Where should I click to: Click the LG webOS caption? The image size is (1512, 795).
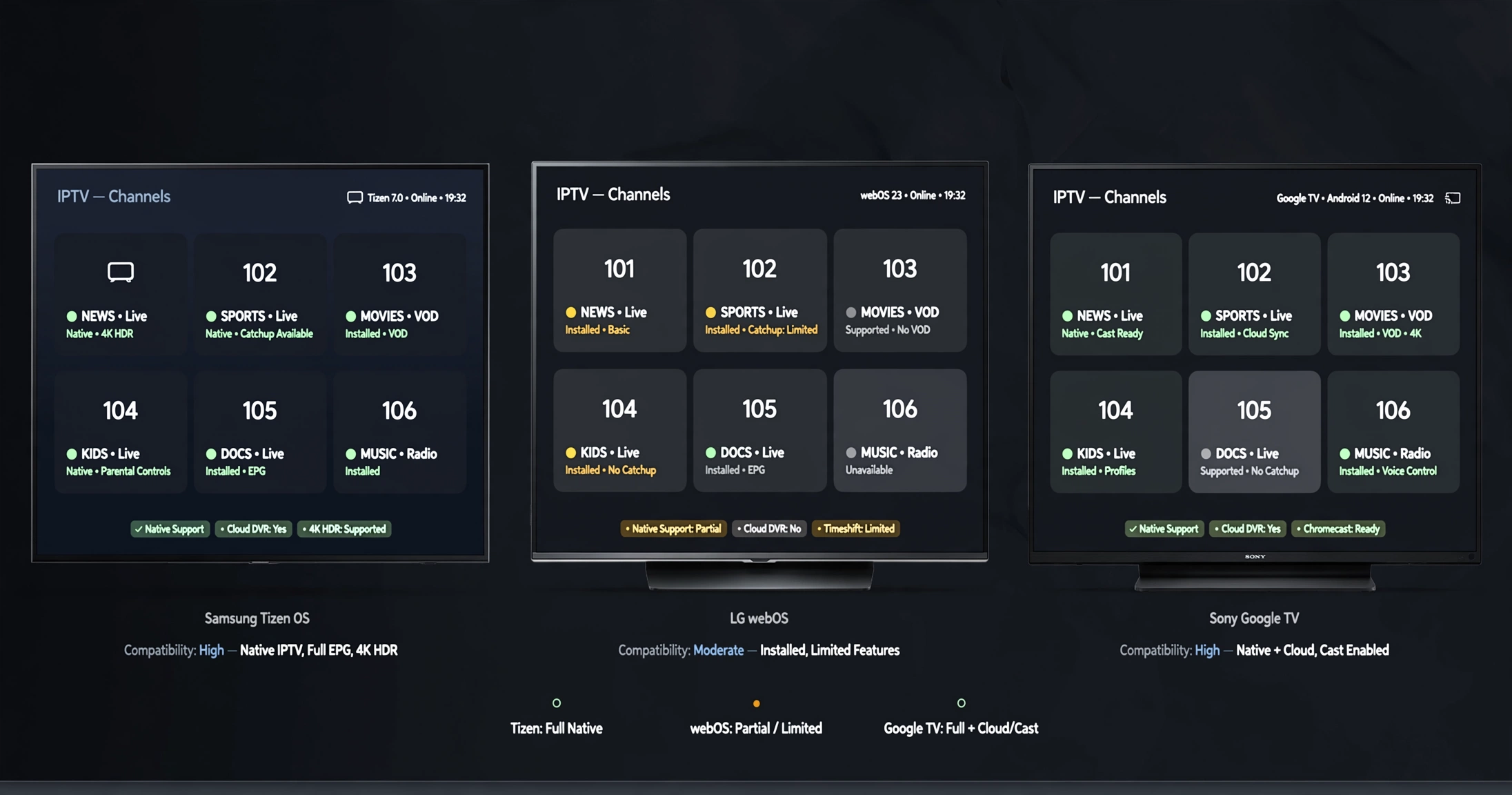tap(759, 618)
